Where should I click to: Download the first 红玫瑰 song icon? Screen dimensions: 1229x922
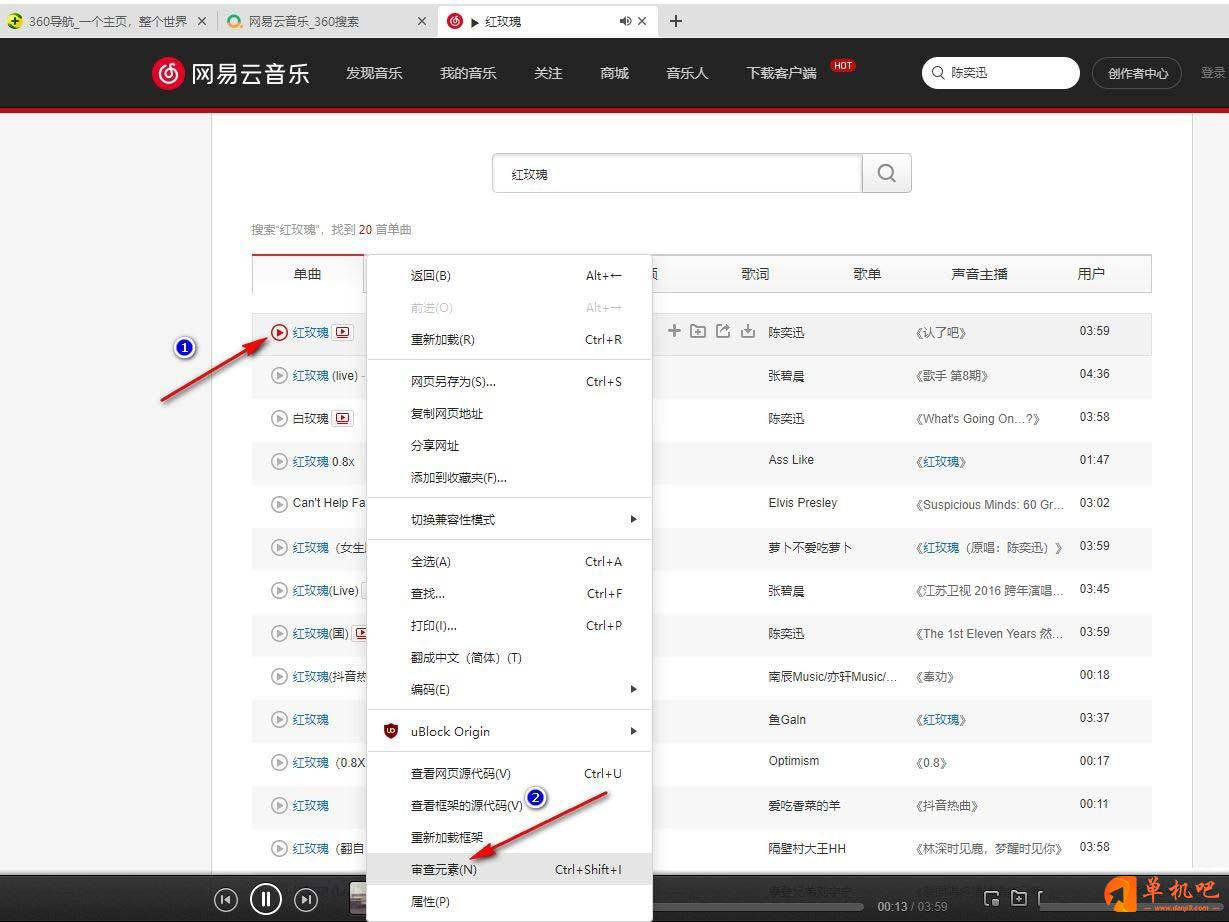pyautogui.click(x=747, y=331)
